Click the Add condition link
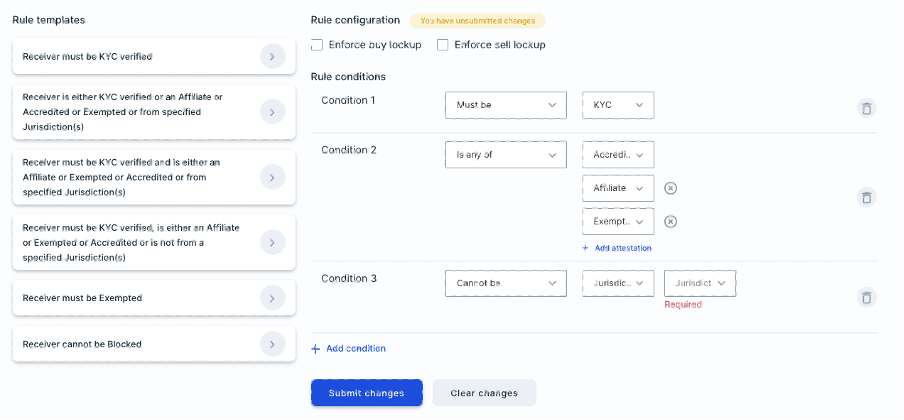 [x=349, y=348]
